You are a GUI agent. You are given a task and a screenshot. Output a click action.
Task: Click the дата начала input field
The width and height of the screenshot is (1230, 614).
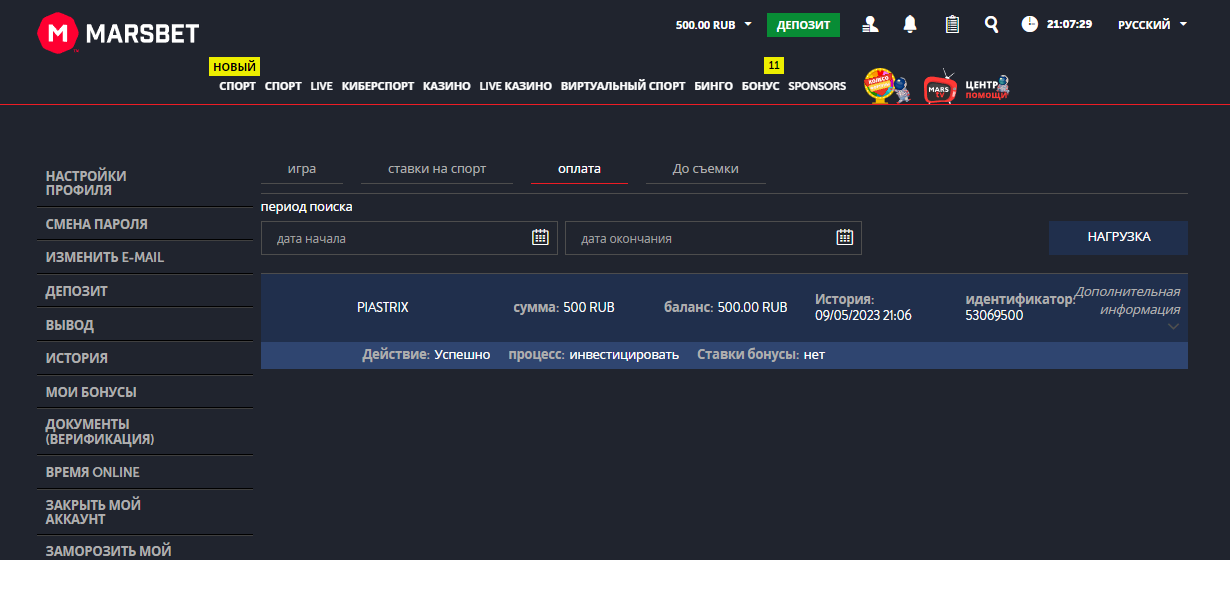coord(409,238)
